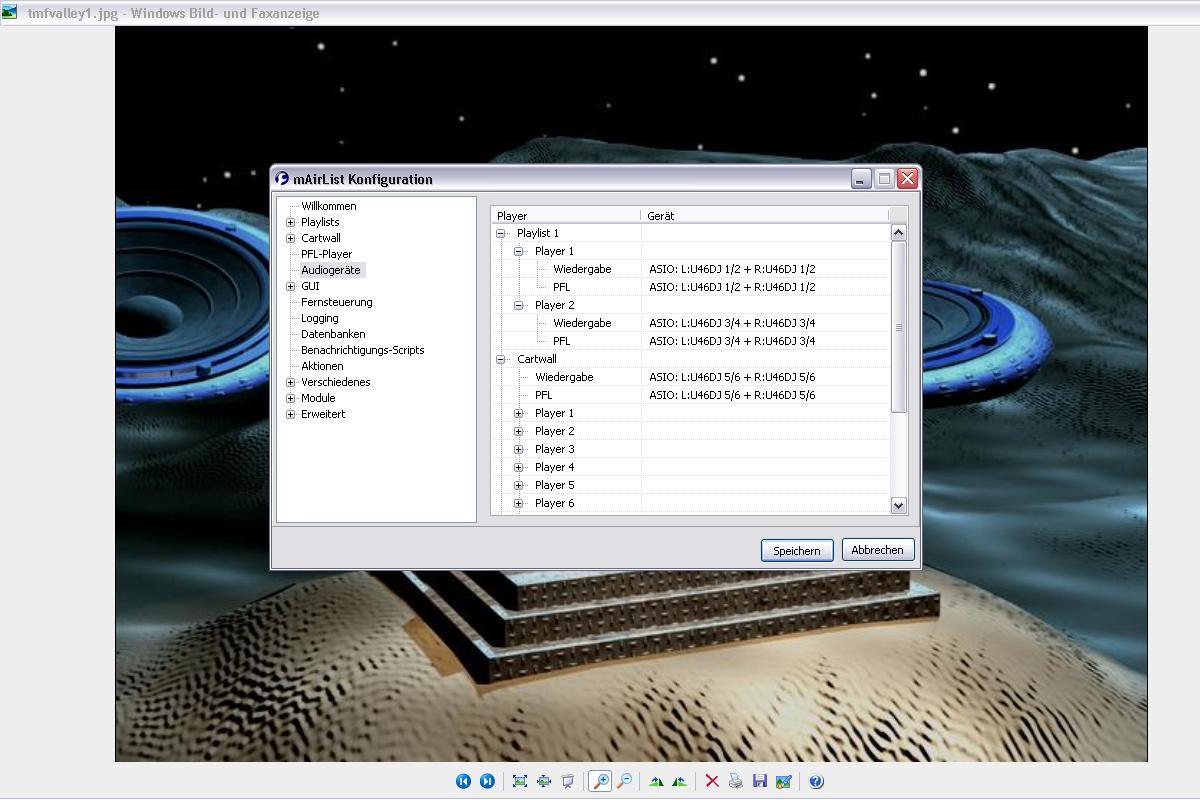Expand the Playlists node in left tree
Image resolution: width=1200 pixels, height=800 pixels.
[290, 222]
